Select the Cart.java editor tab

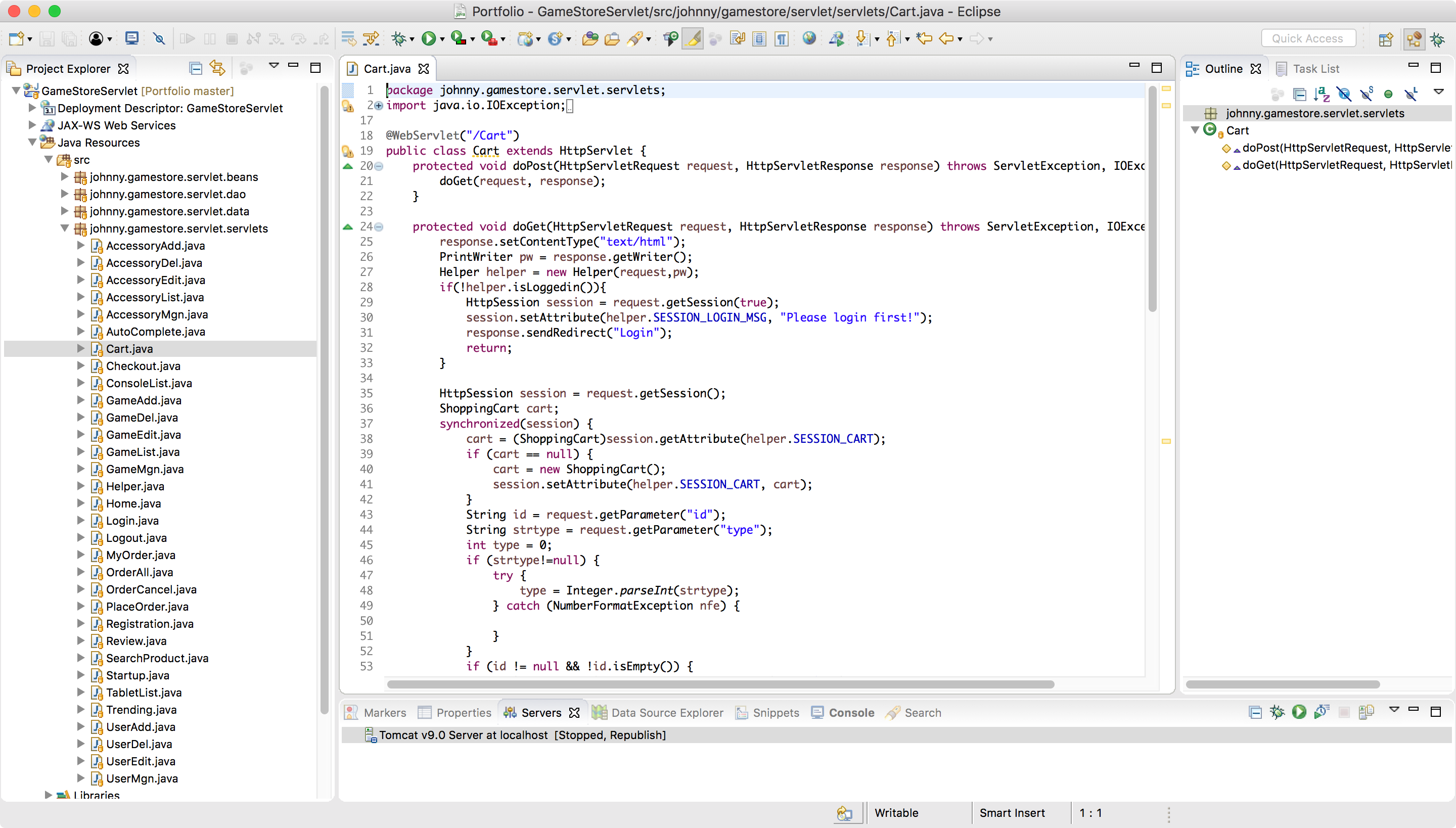(387, 69)
